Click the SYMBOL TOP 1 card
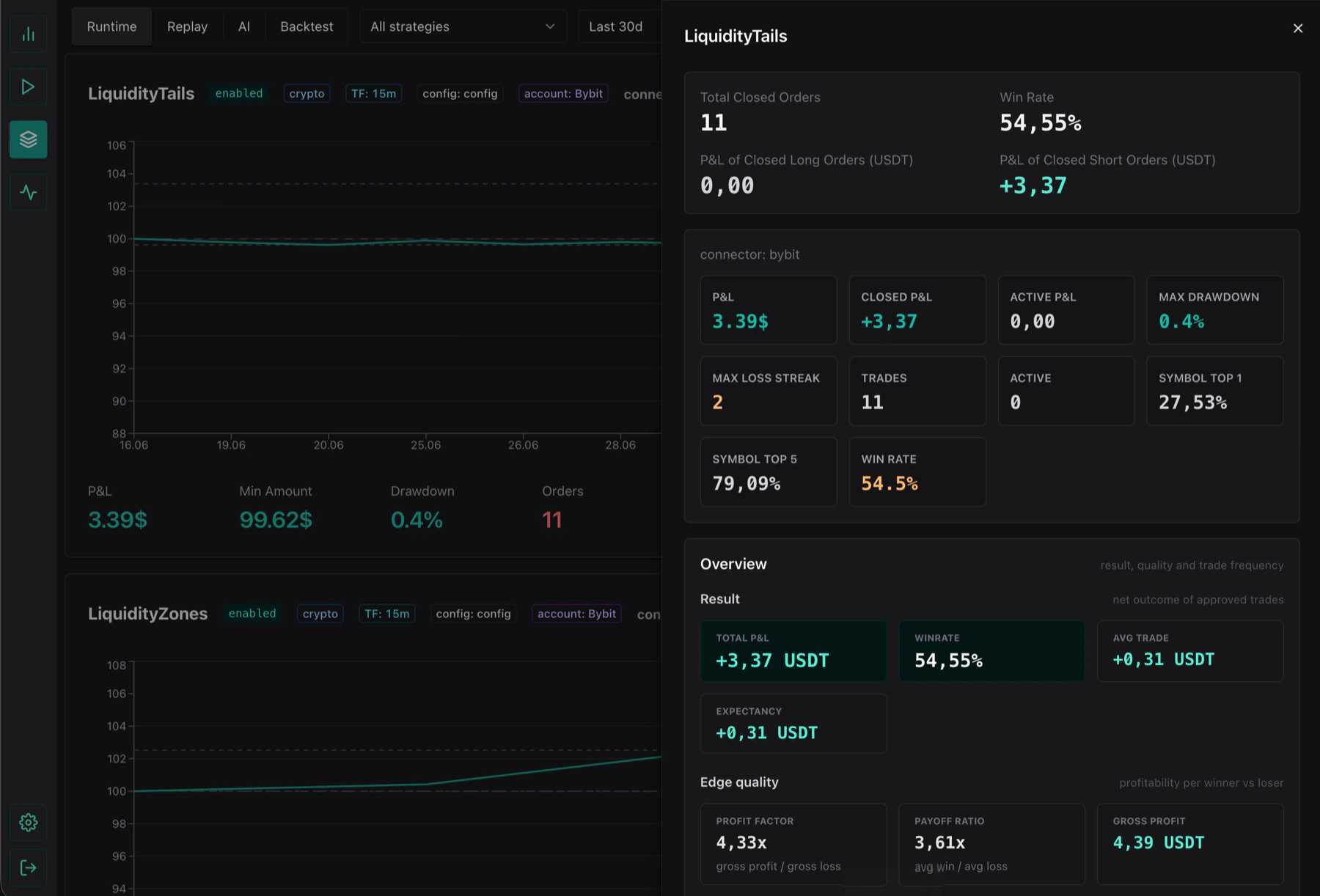The width and height of the screenshot is (1320, 896). pos(1215,391)
